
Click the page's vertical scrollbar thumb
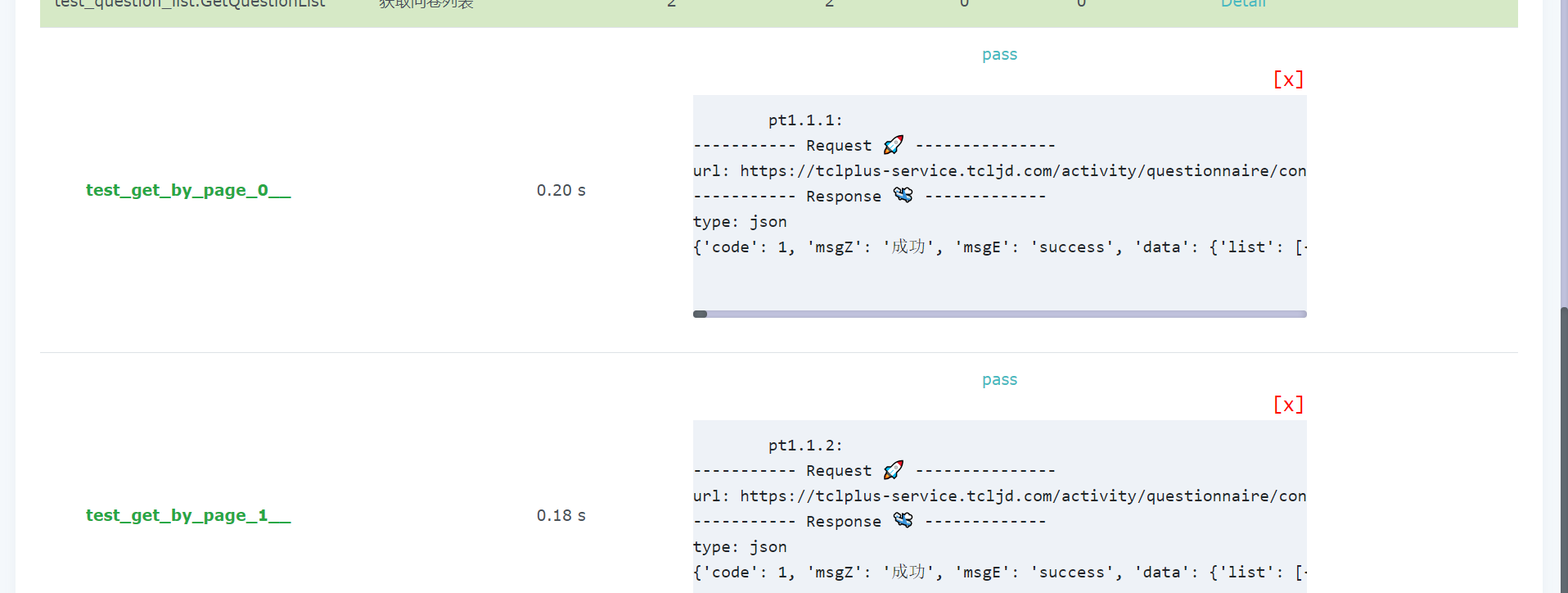[x=1564, y=449]
